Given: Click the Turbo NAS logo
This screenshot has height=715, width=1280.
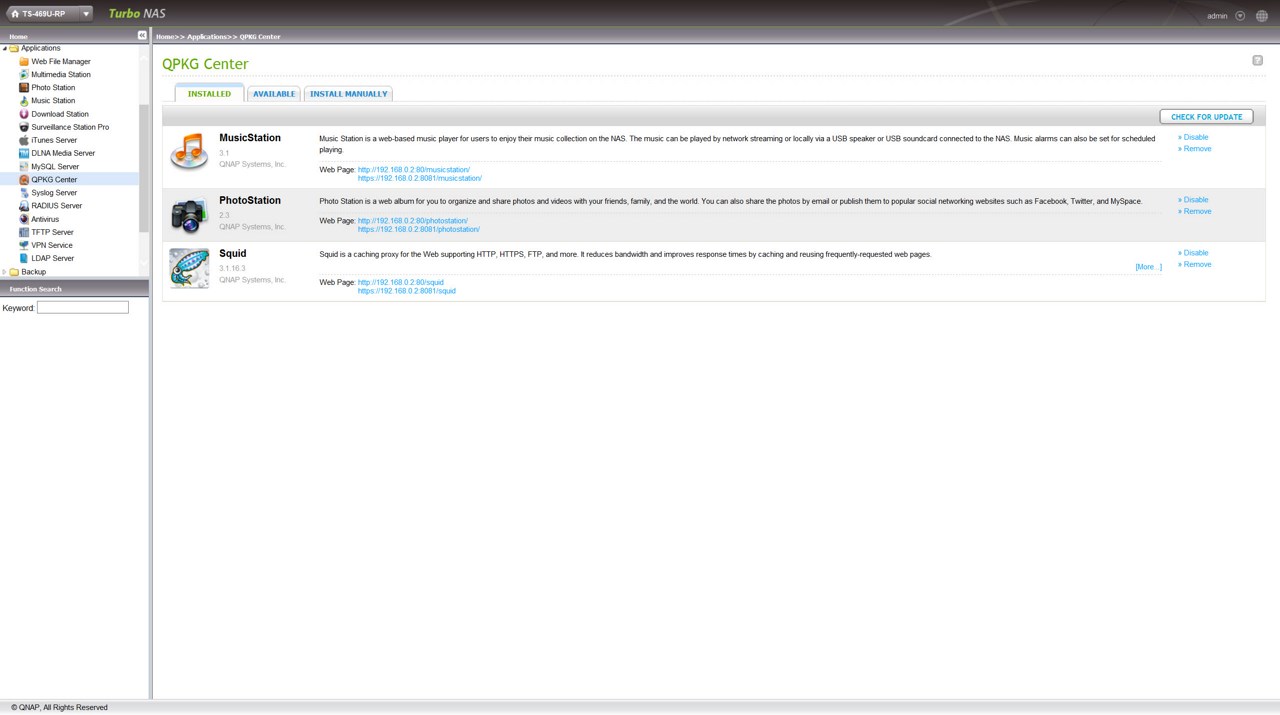Looking at the screenshot, I should click(137, 13).
